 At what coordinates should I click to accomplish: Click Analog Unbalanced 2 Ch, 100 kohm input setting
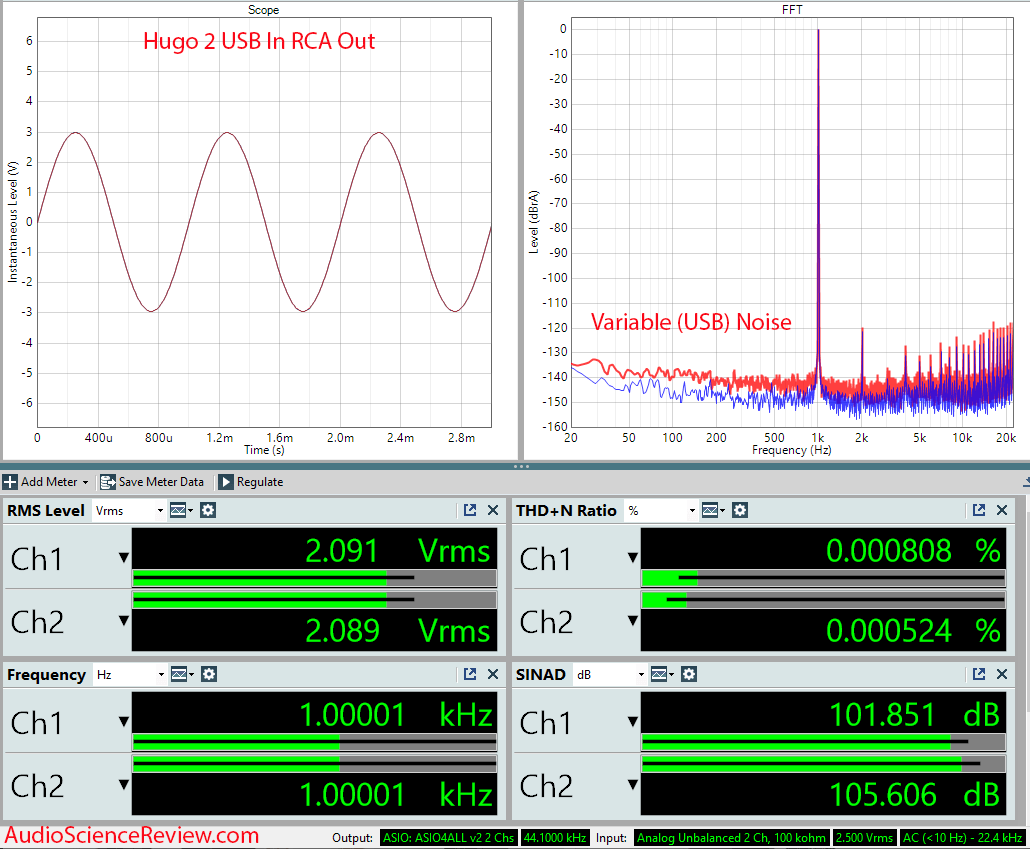point(731,838)
